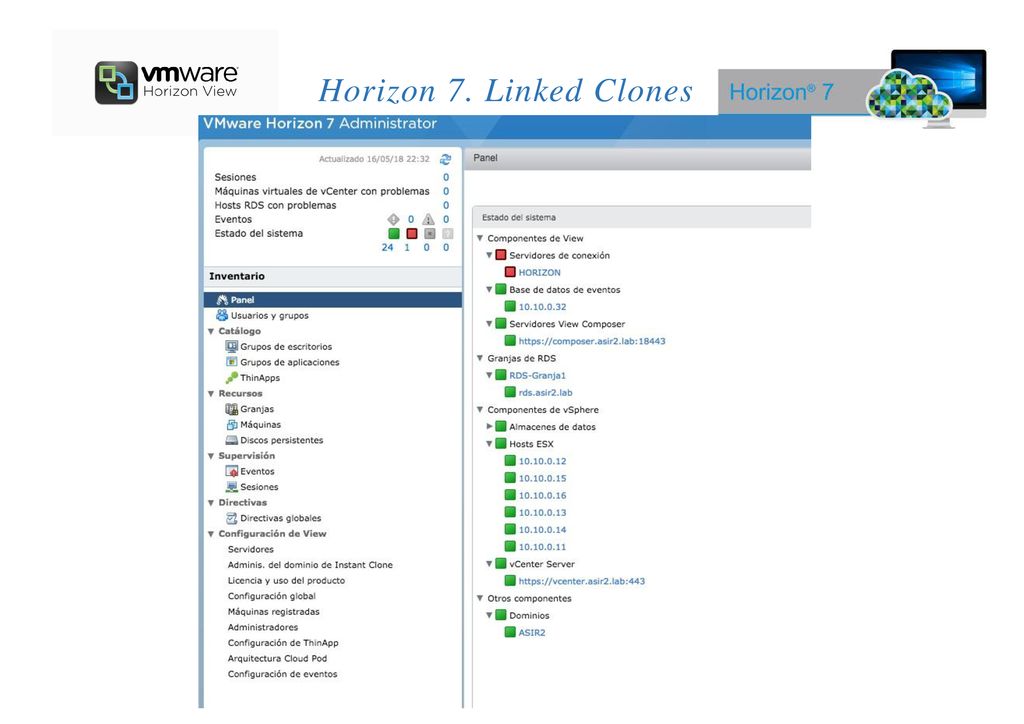The width and height of the screenshot is (1024, 724).
Task: Open Arquitectura Cloud Pod
Action: pyautogui.click(x=278, y=659)
